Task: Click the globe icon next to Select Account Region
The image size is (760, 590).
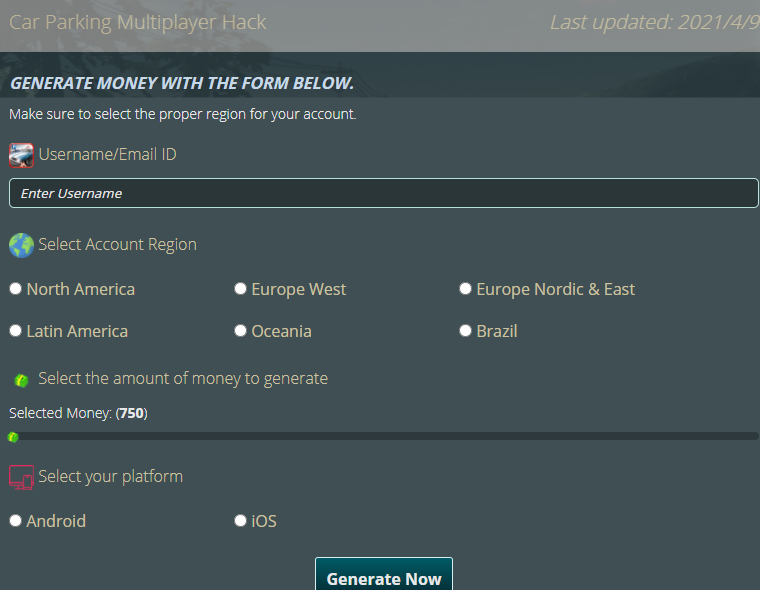Action: click(x=21, y=245)
